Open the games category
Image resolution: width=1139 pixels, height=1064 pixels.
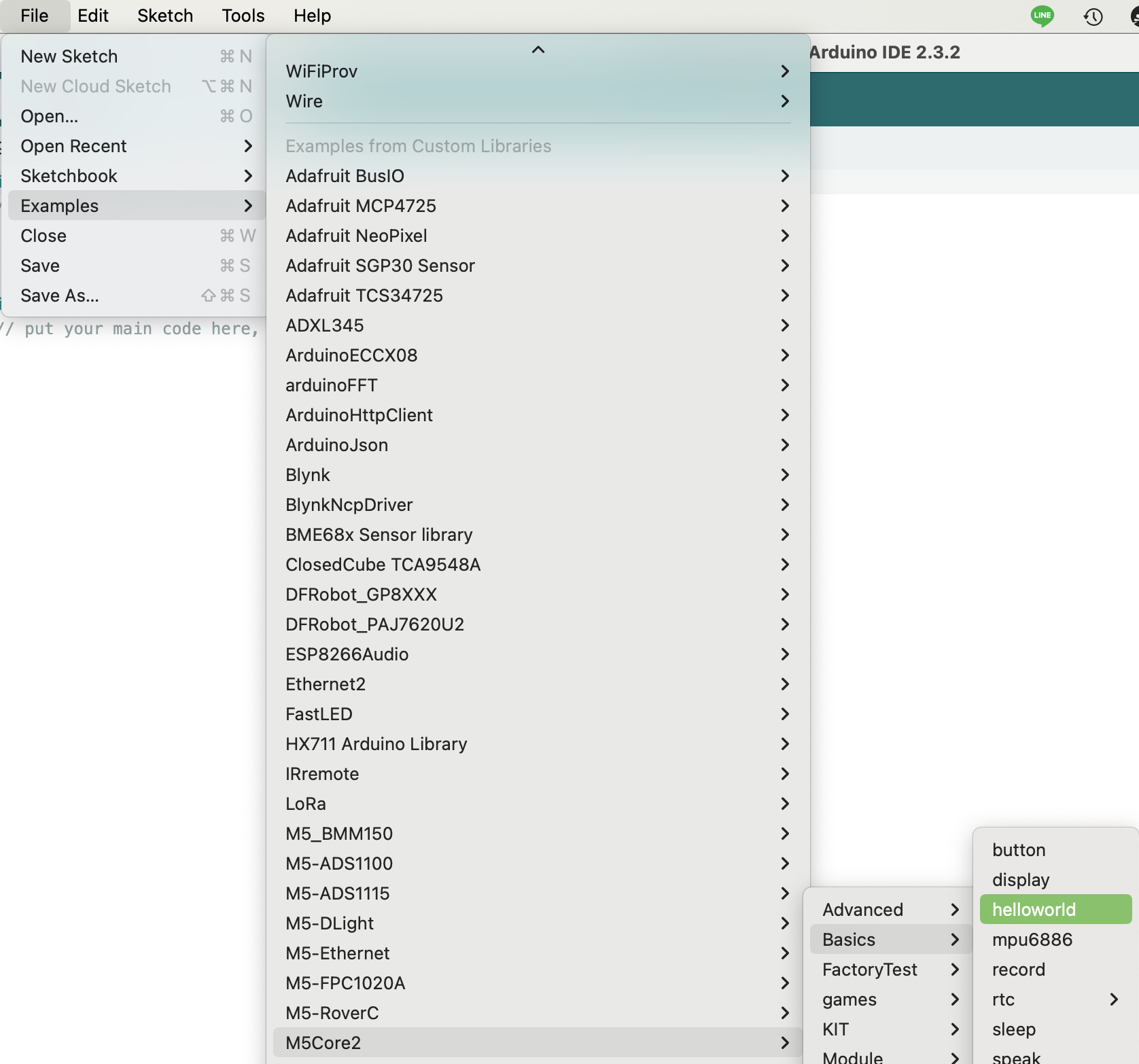point(891,999)
